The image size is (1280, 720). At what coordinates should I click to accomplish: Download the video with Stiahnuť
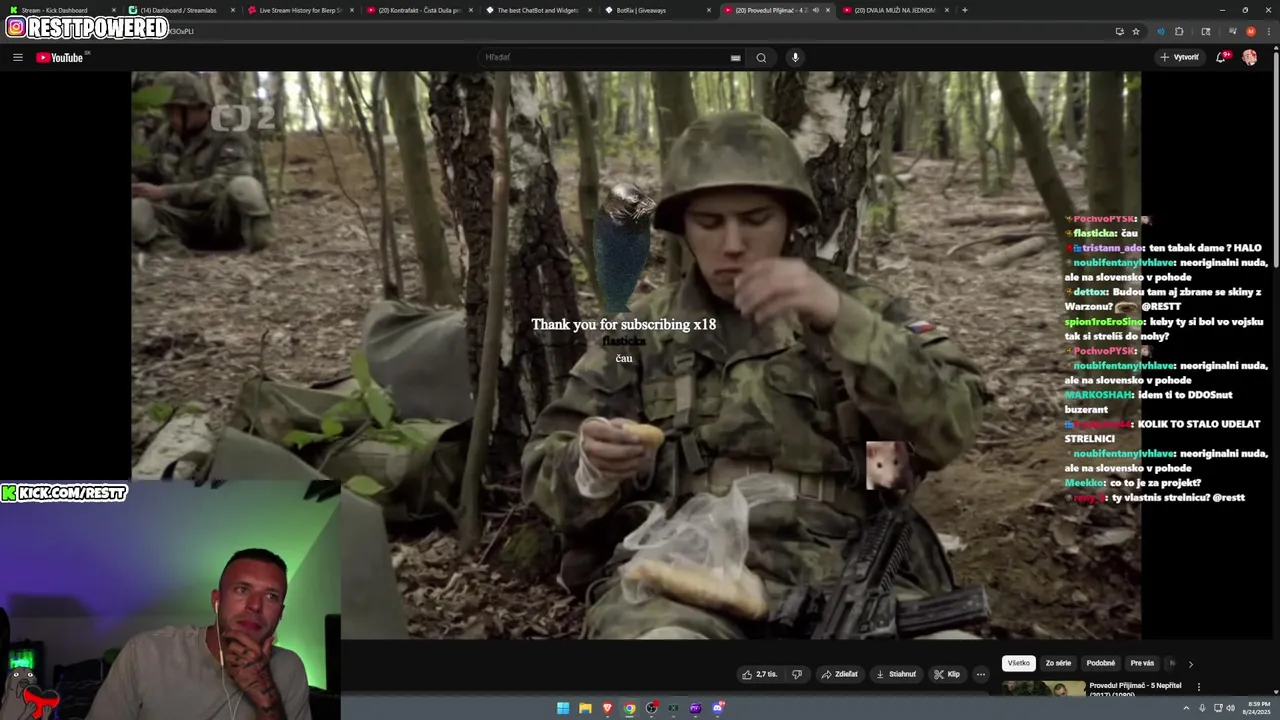pyautogui.click(x=896, y=674)
